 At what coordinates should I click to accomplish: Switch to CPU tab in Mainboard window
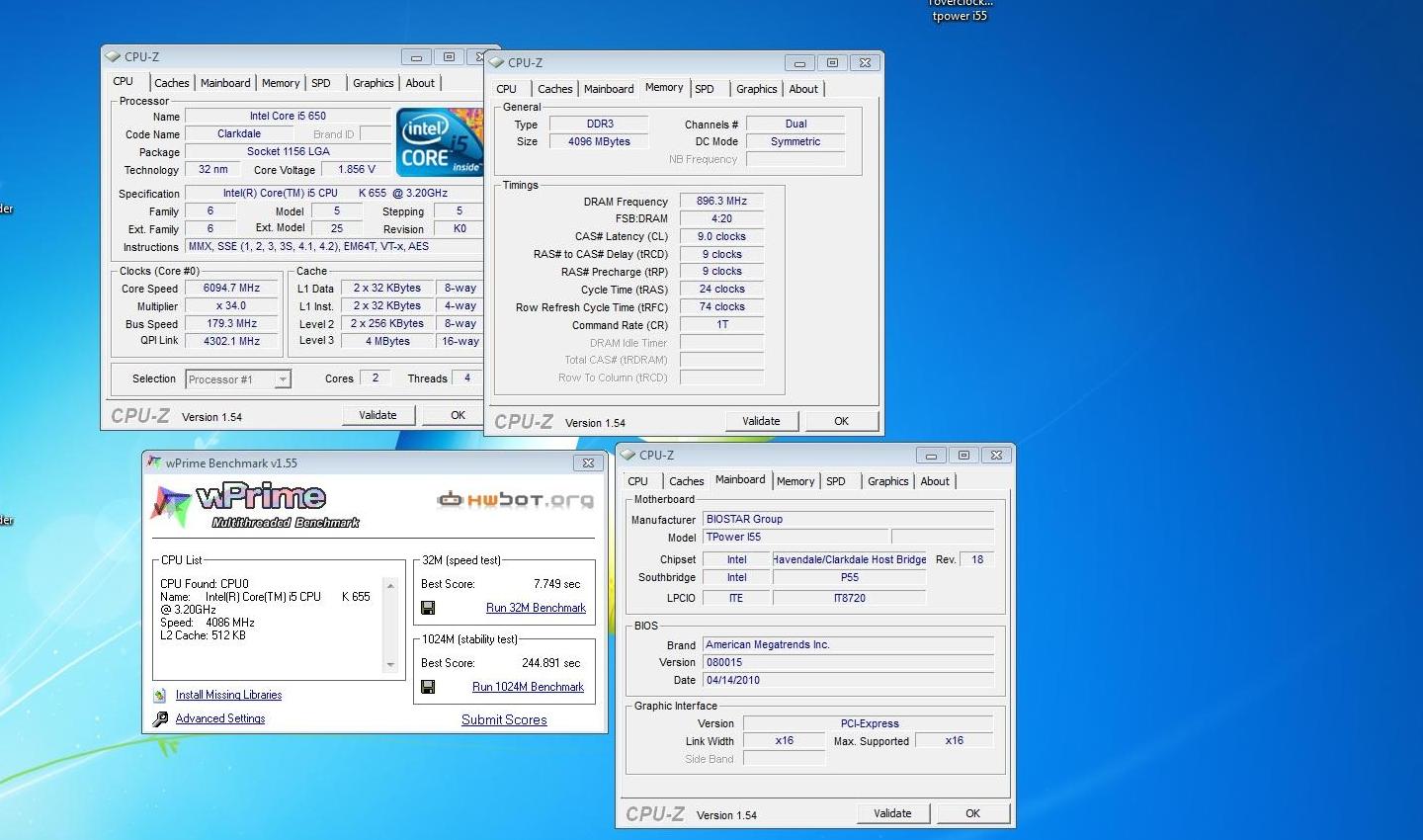click(638, 481)
